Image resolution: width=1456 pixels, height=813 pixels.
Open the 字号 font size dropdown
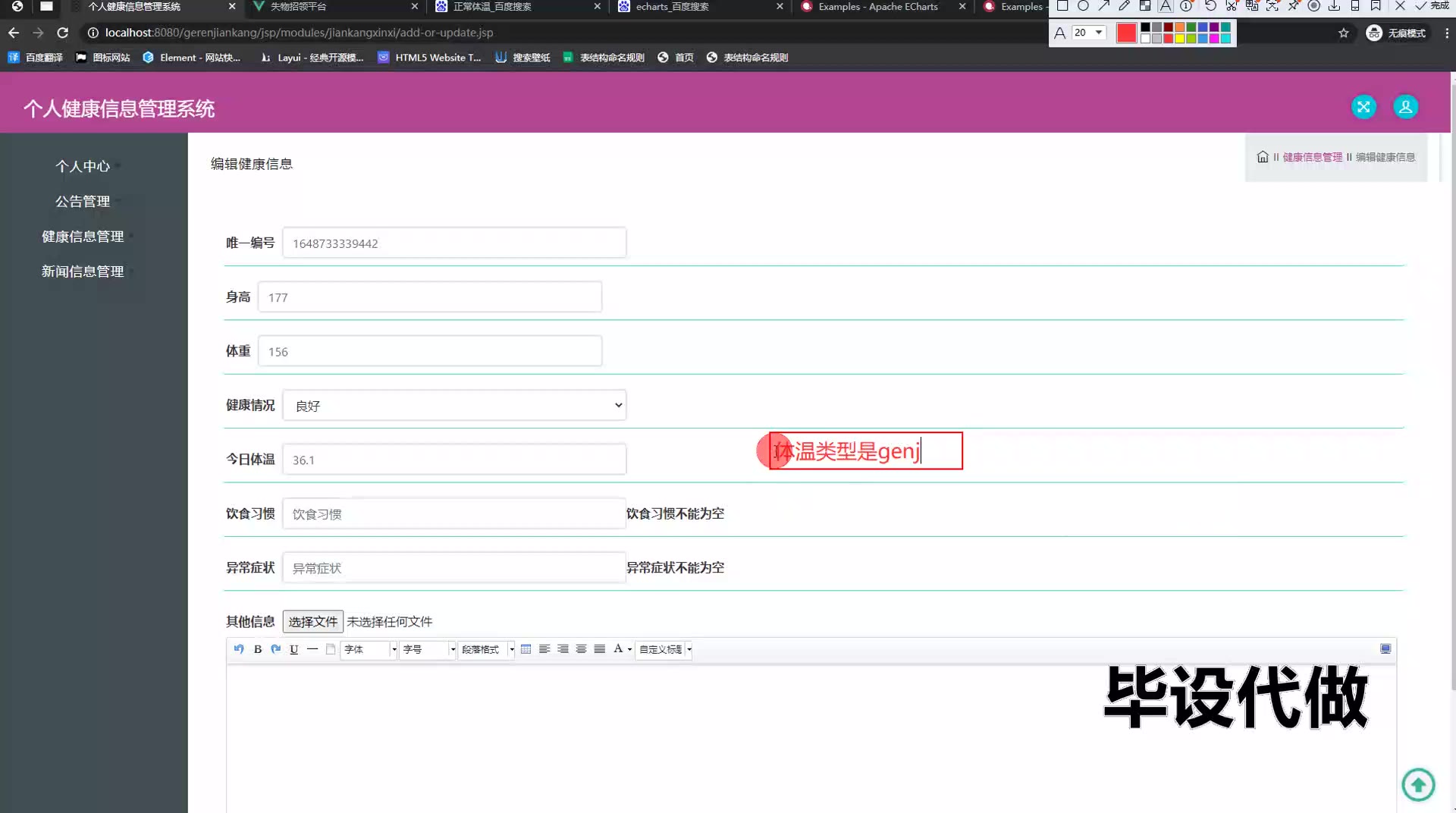click(x=428, y=649)
